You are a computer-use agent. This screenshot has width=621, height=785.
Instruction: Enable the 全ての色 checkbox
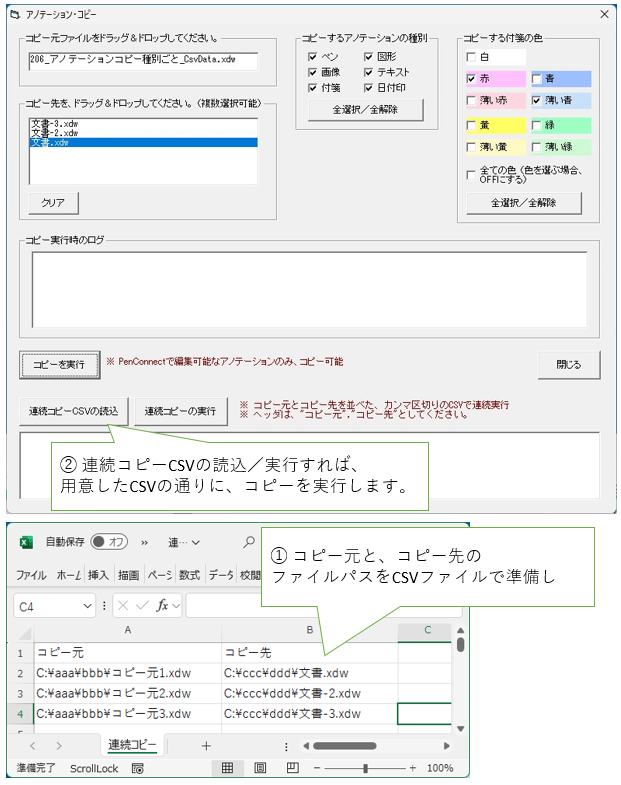(x=472, y=174)
